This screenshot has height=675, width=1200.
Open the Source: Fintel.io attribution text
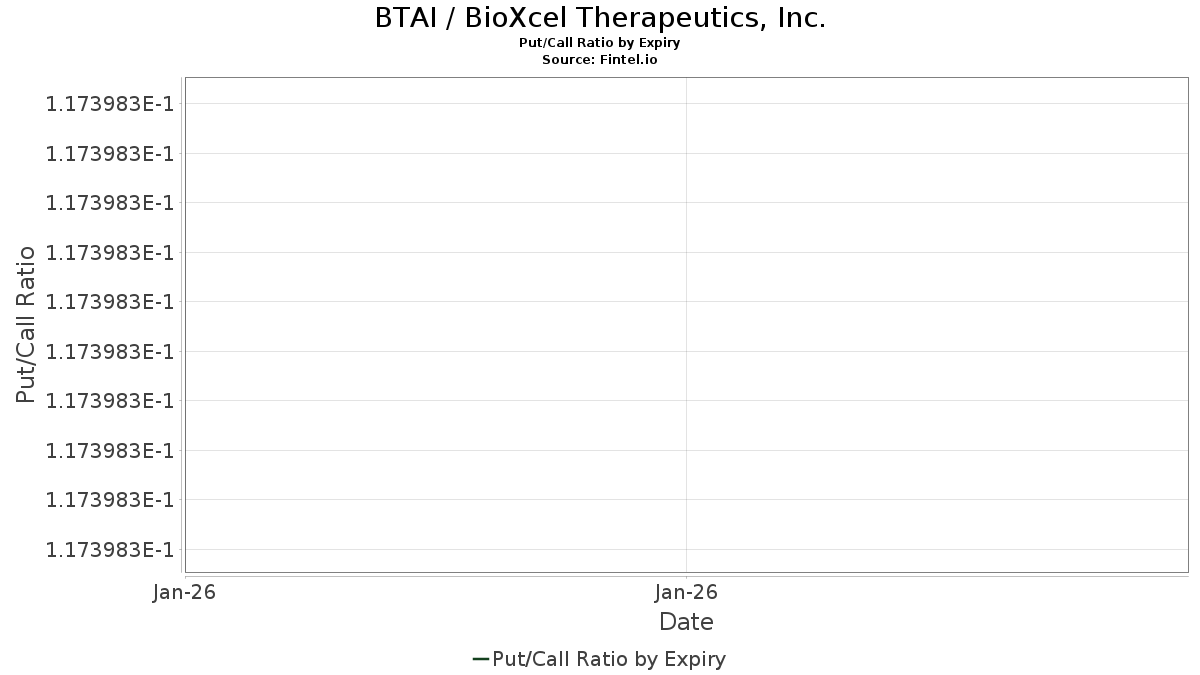[600, 59]
